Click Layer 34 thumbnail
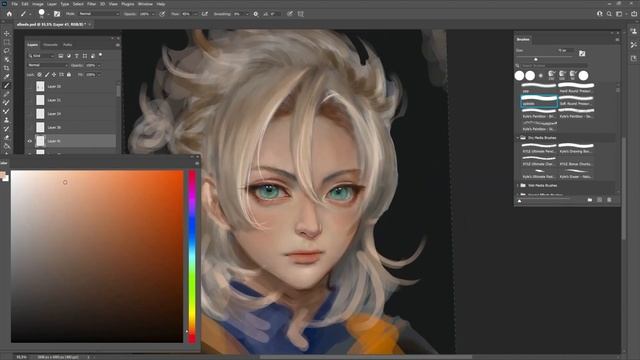 coord(40,114)
